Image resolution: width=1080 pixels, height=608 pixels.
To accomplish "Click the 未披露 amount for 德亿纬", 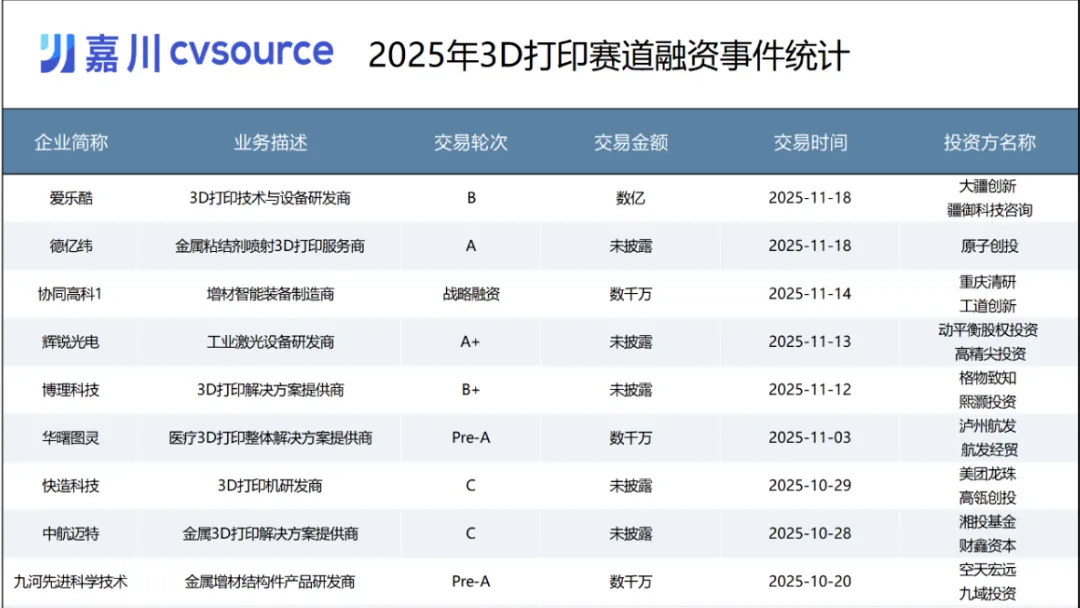I will pos(630,246).
